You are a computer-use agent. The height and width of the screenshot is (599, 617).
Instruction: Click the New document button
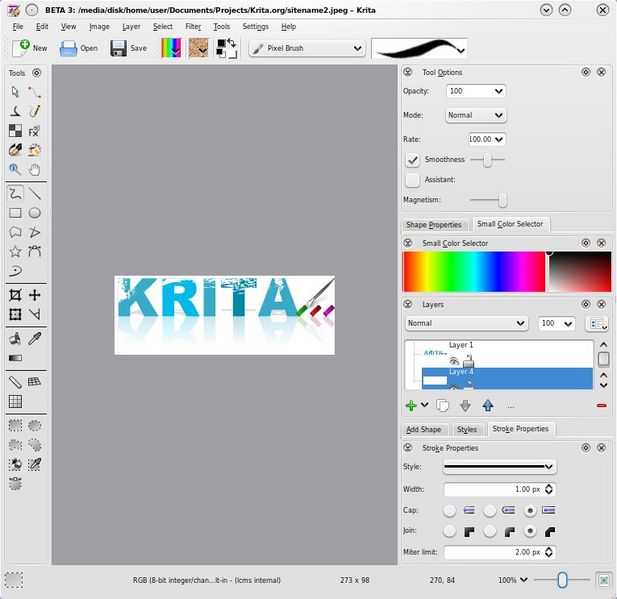pyautogui.click(x=30, y=48)
